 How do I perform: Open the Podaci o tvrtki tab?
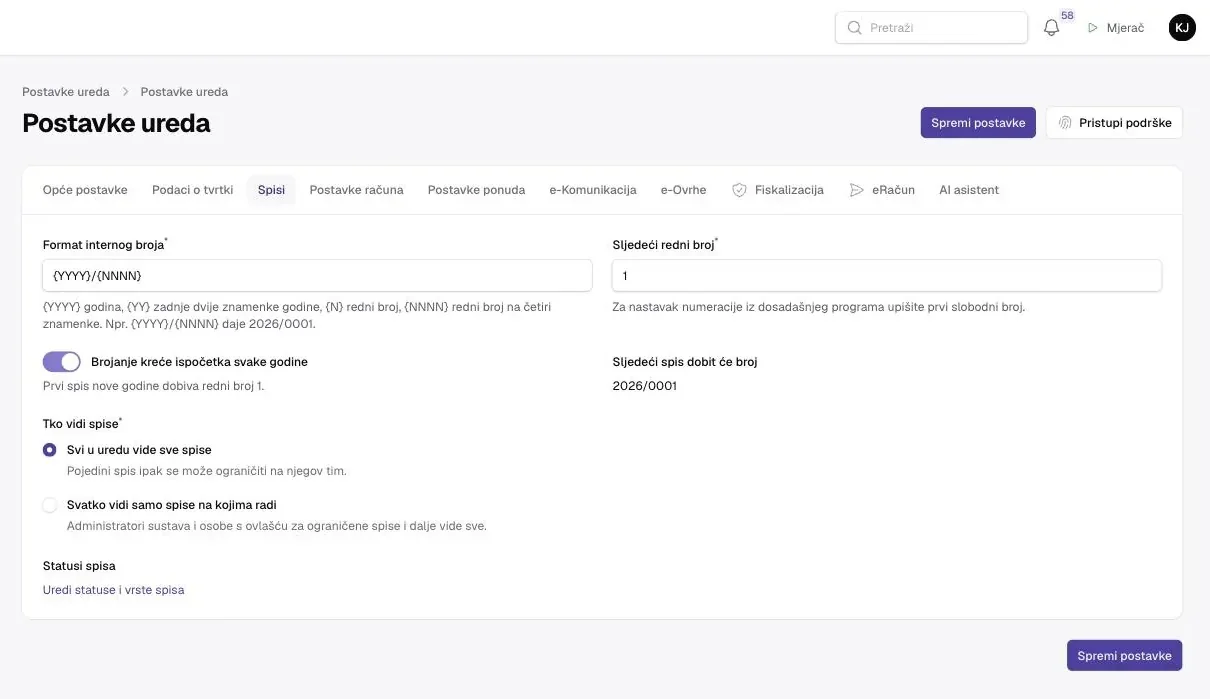click(193, 190)
